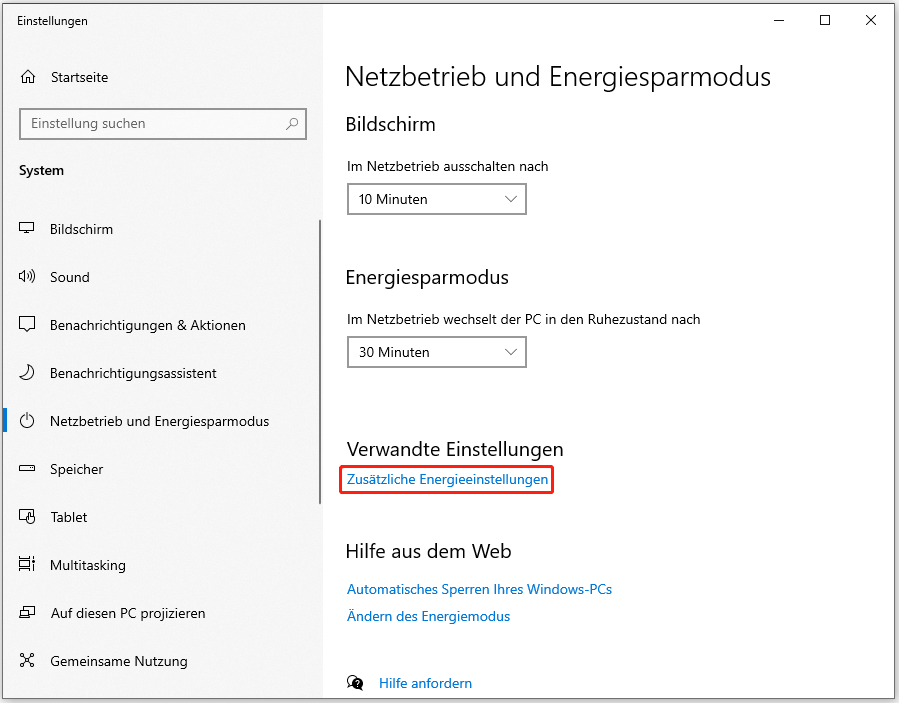Select Netzbetrieb und Energiesparmodus menu item
Viewport: 899px width, 703px height.
tap(159, 421)
